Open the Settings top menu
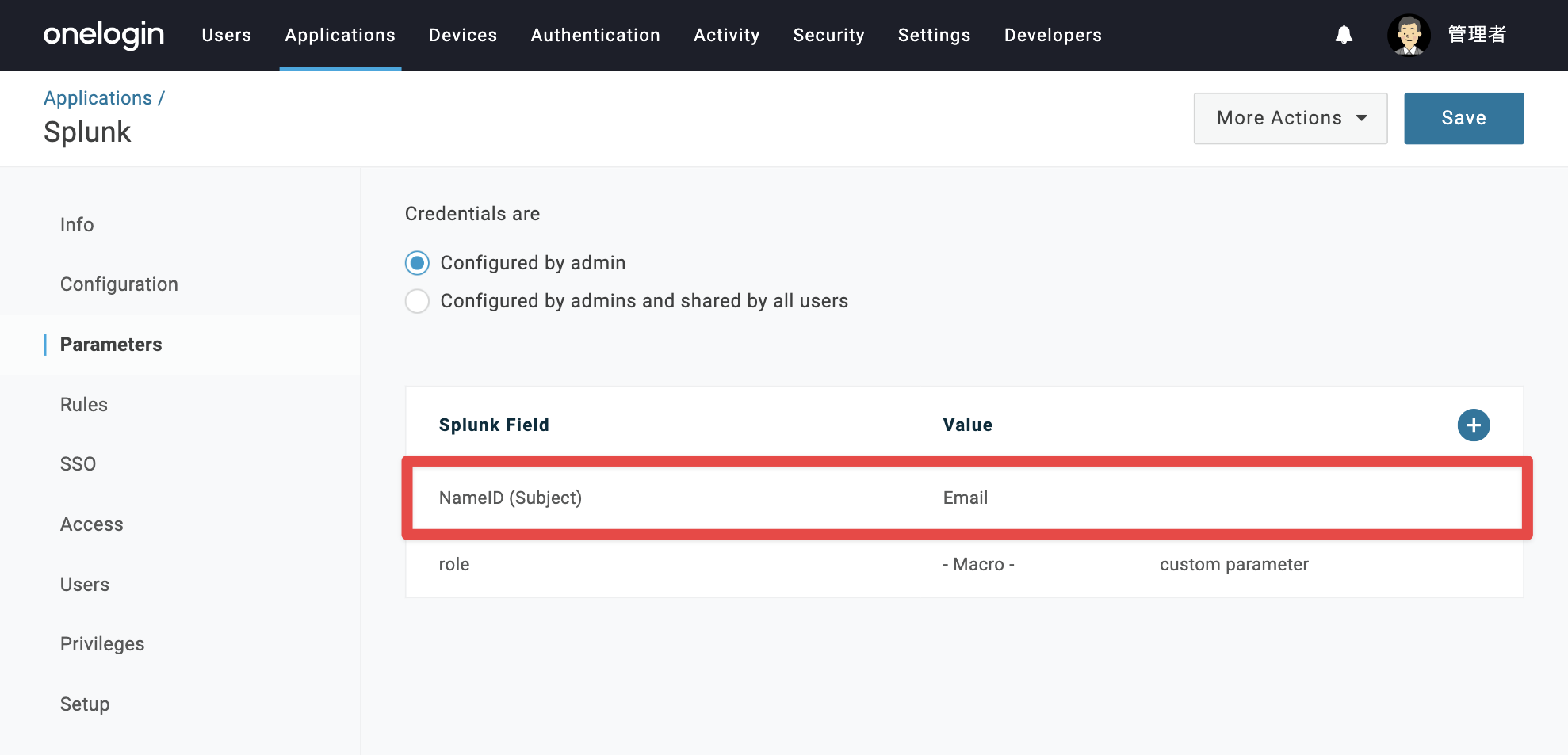1568x755 pixels. coord(934,35)
